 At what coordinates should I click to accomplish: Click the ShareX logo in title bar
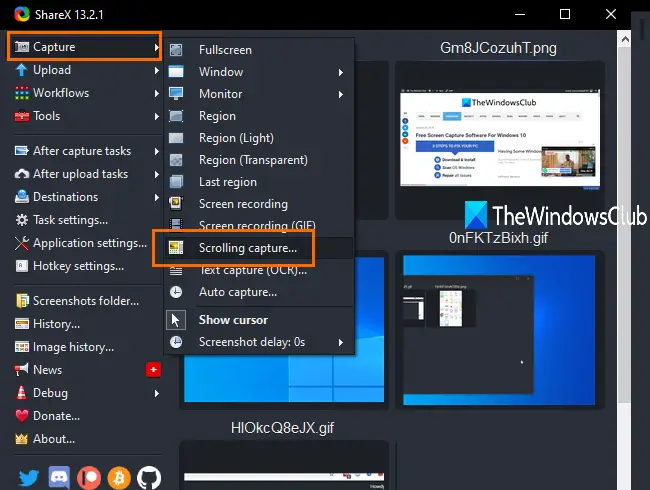22,15
